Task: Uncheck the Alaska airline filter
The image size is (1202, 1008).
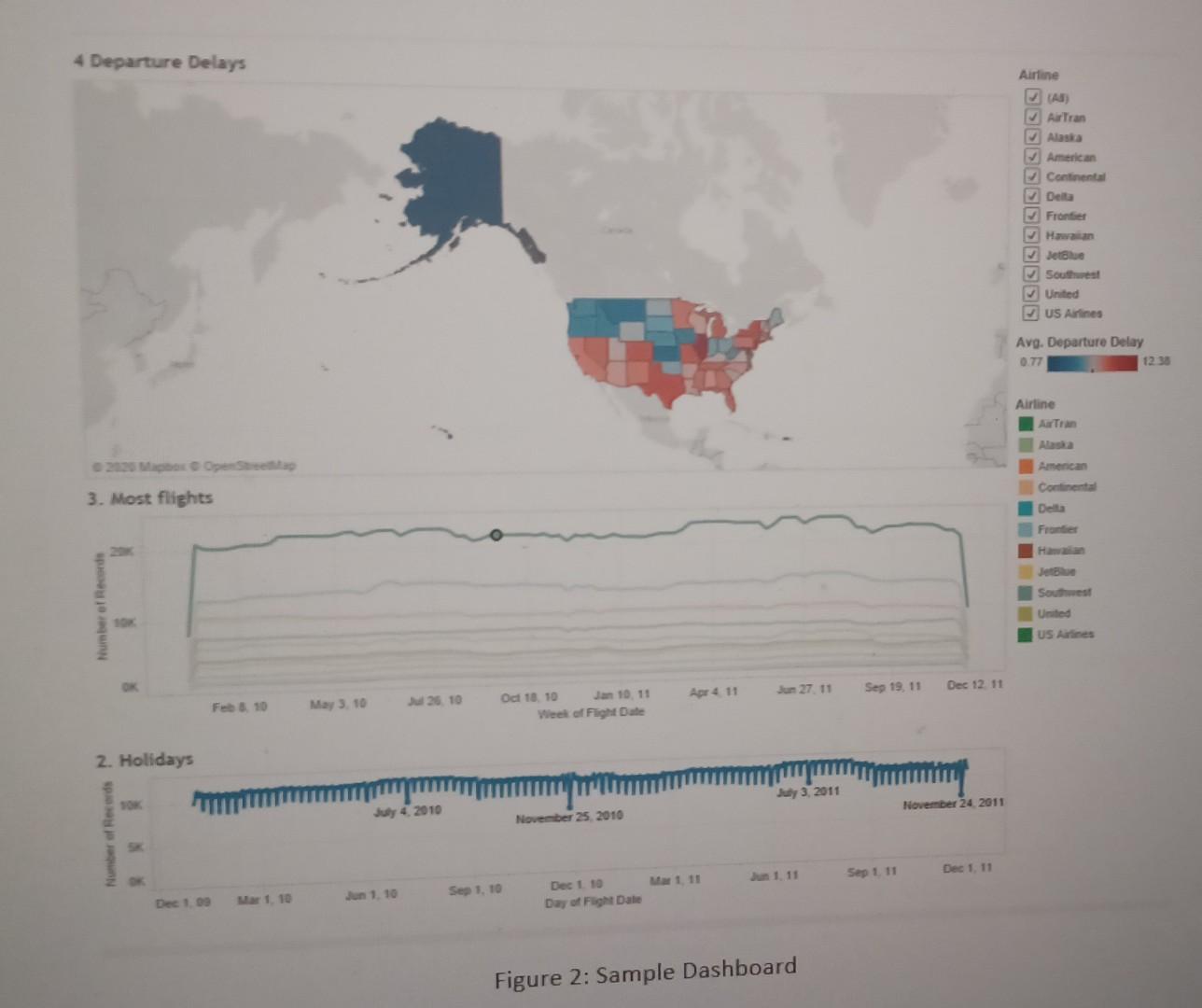Action: 1031,137
